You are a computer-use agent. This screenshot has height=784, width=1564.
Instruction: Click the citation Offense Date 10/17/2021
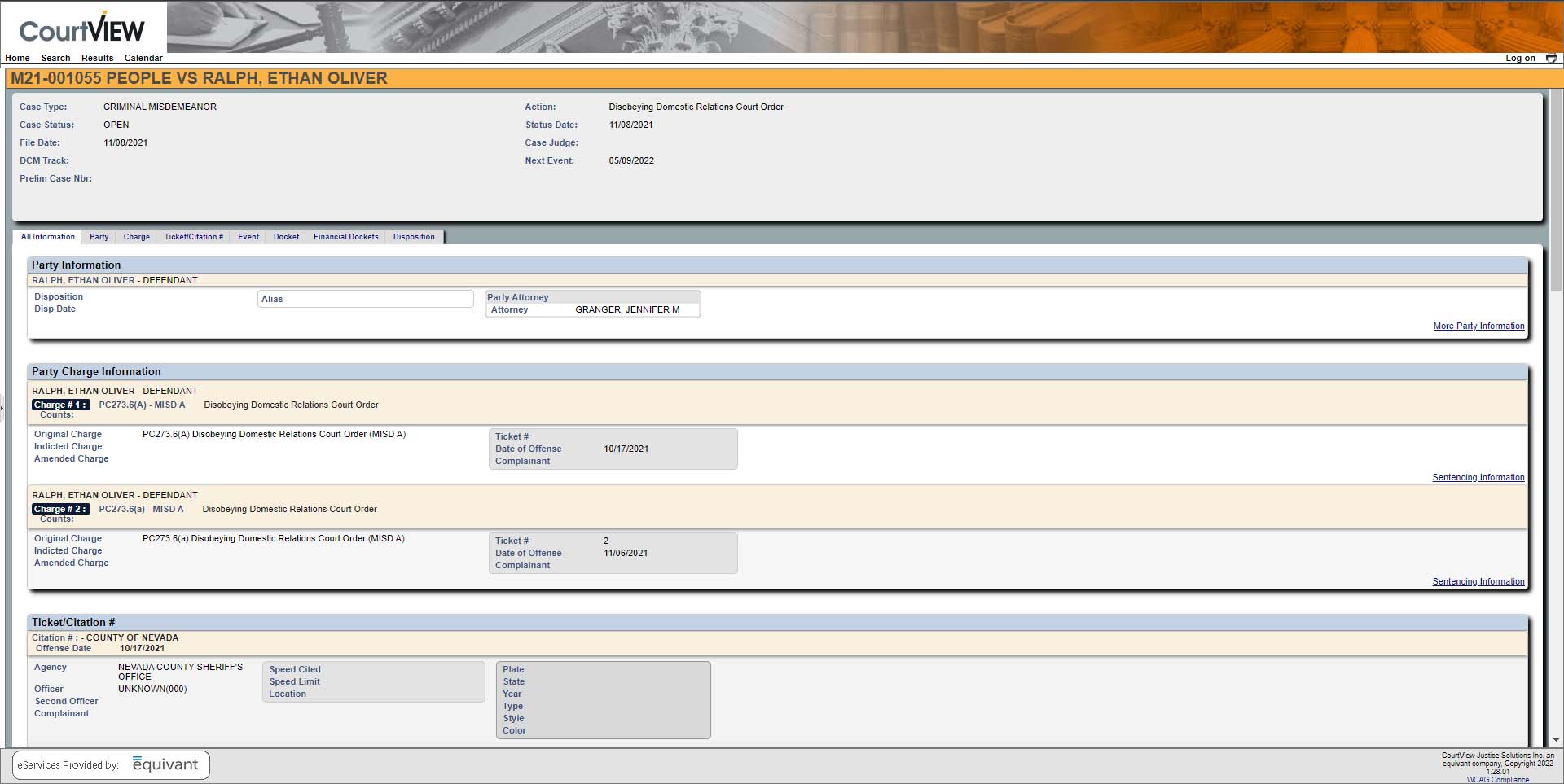click(142, 649)
